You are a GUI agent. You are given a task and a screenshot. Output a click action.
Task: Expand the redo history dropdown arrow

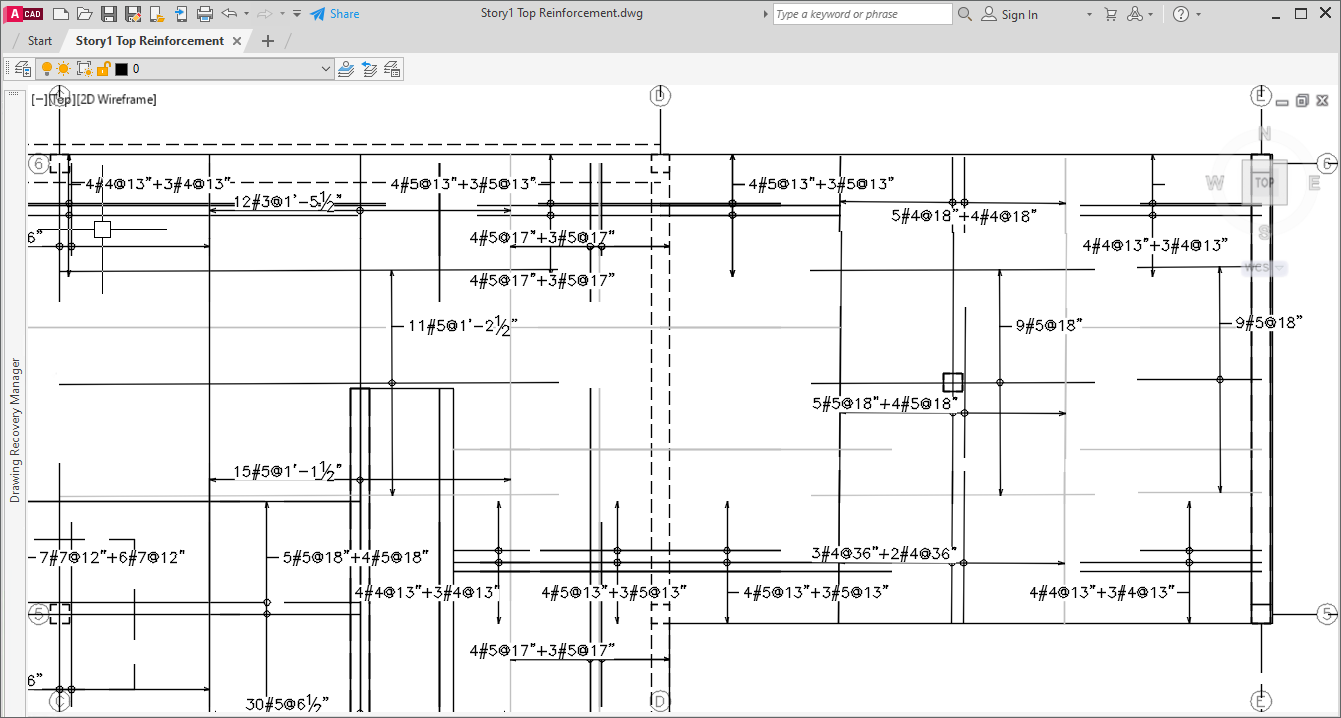pos(282,14)
